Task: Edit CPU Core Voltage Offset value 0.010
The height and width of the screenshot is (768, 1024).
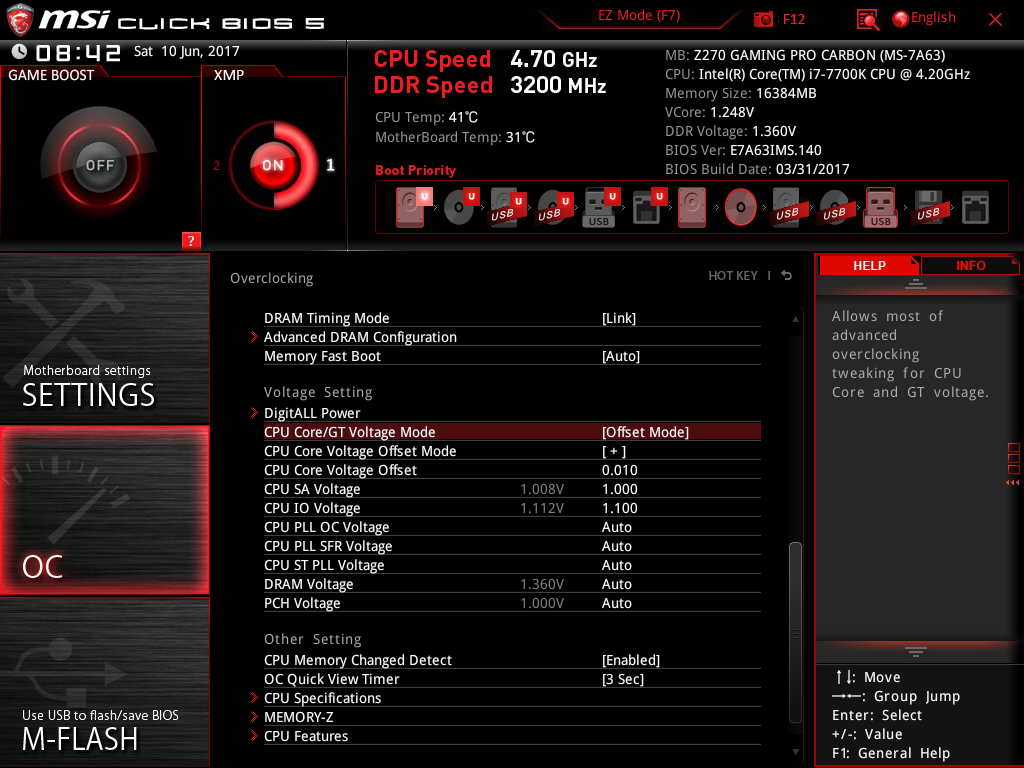Action: 620,470
